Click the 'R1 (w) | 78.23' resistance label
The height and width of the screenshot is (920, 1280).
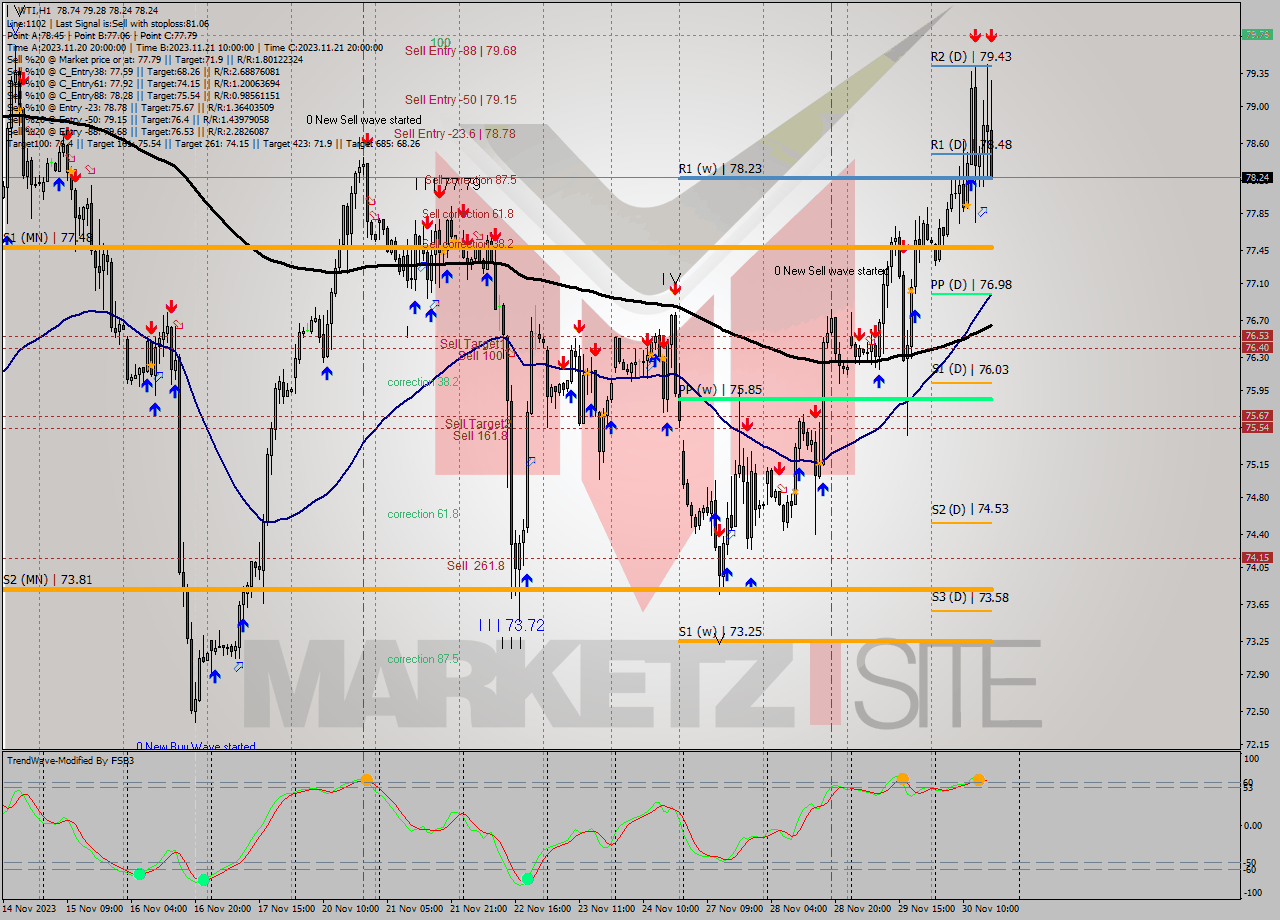click(x=720, y=170)
